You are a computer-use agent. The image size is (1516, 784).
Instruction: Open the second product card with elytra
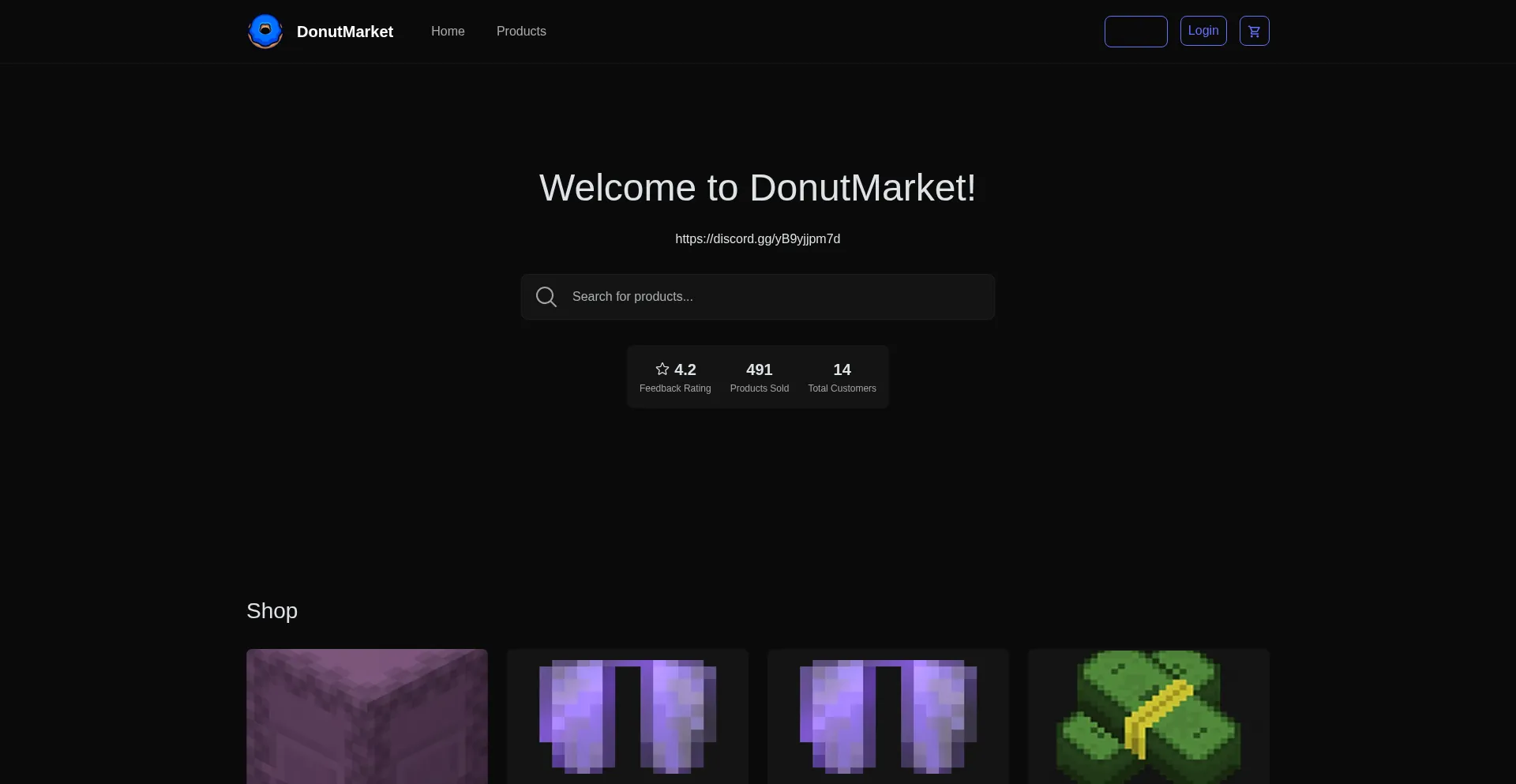point(628,716)
